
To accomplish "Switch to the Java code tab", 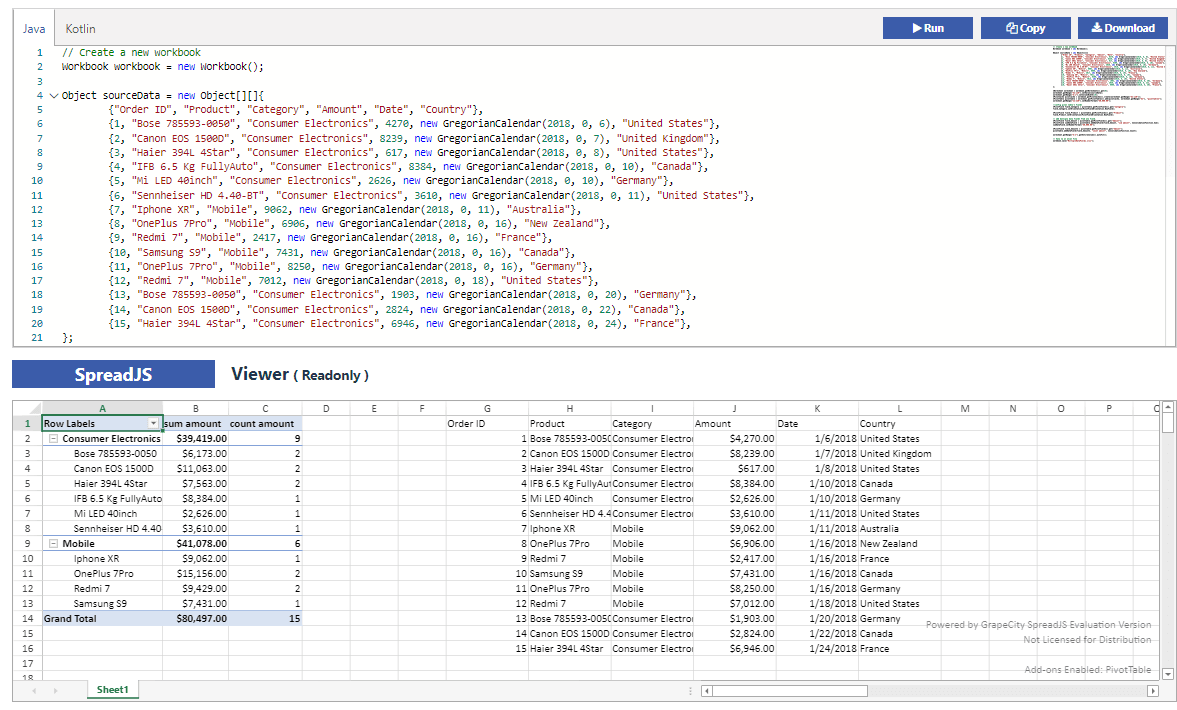I will tap(34, 29).
